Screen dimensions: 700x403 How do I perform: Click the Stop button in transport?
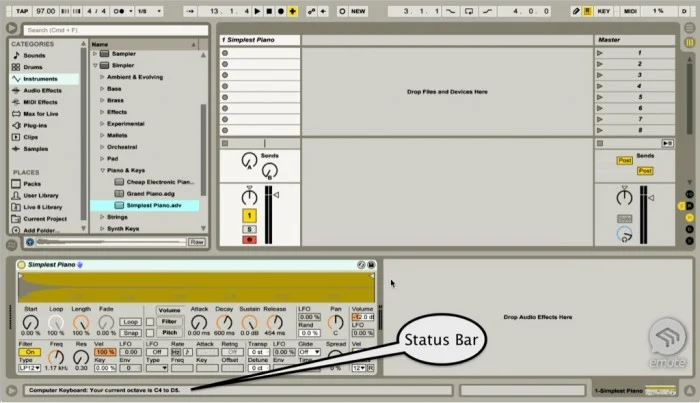click(x=269, y=11)
